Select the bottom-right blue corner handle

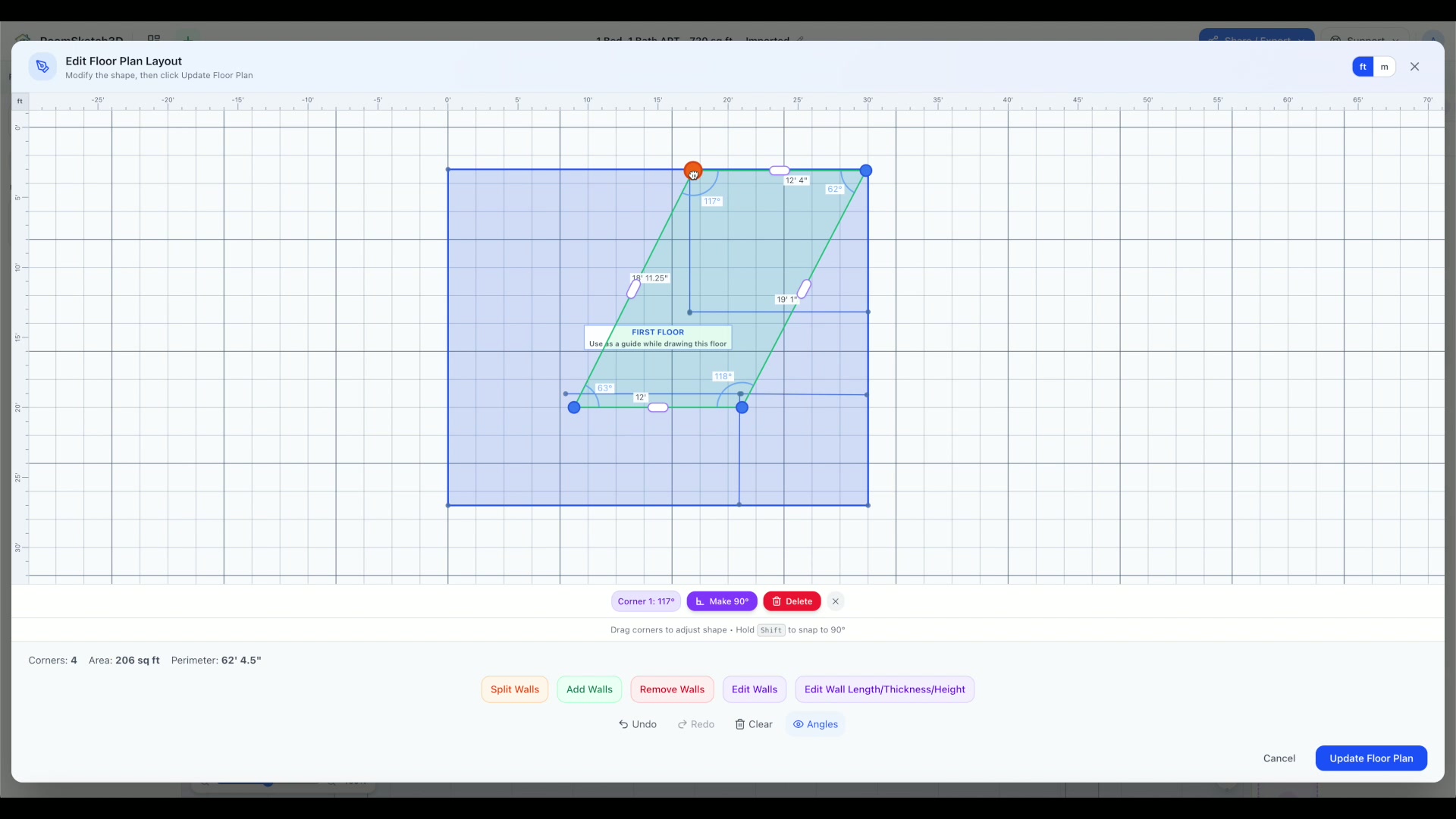click(742, 407)
